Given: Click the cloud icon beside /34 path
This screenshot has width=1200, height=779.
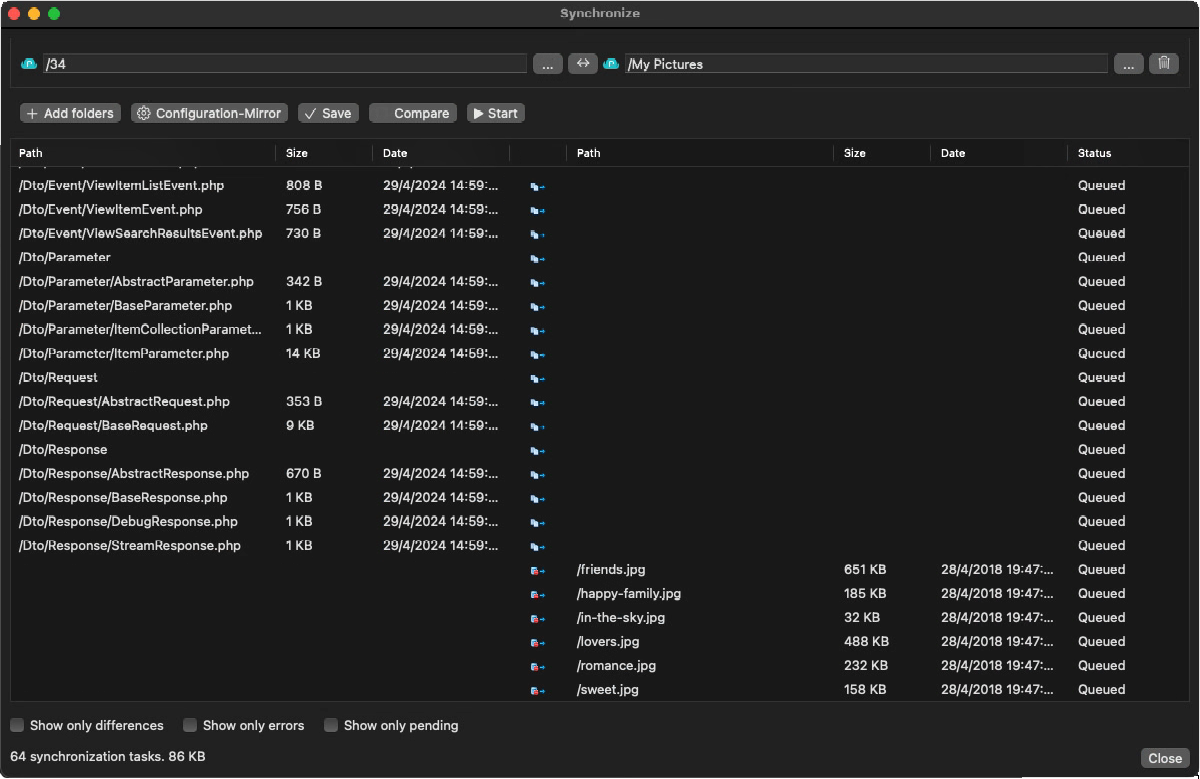Looking at the screenshot, I should point(29,64).
